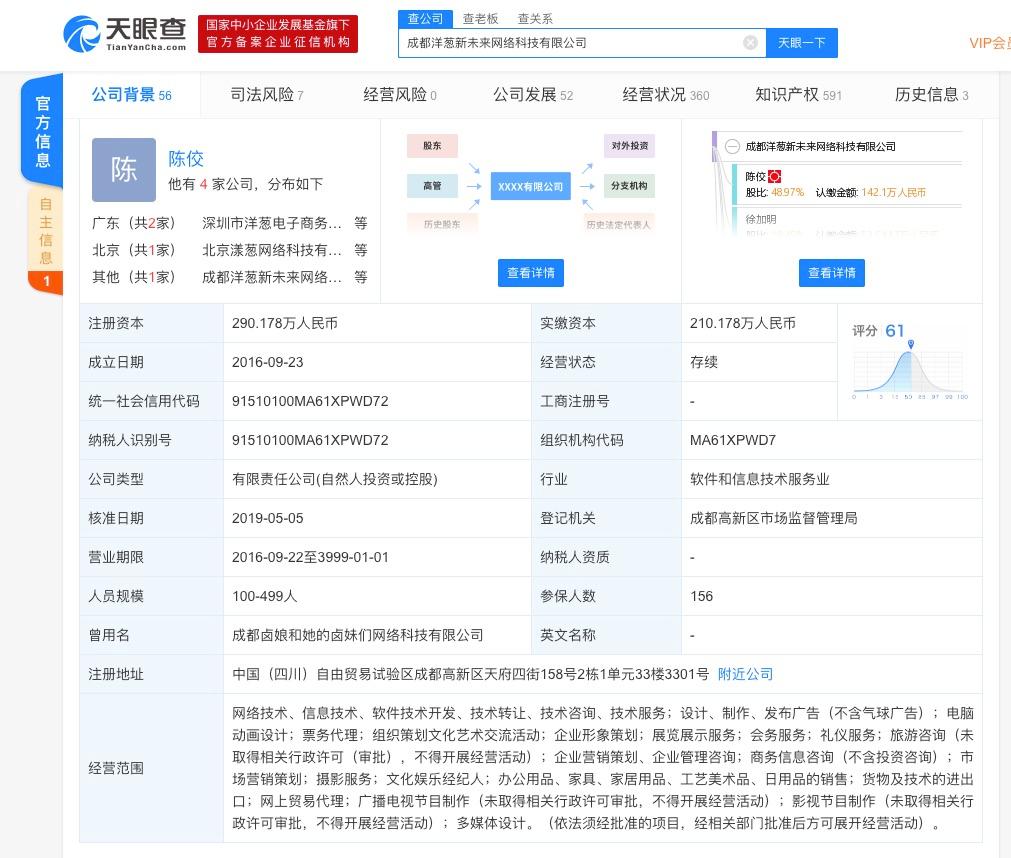Switch to the 司法风险 tab
This screenshot has height=858, width=1011.
pos(267,95)
